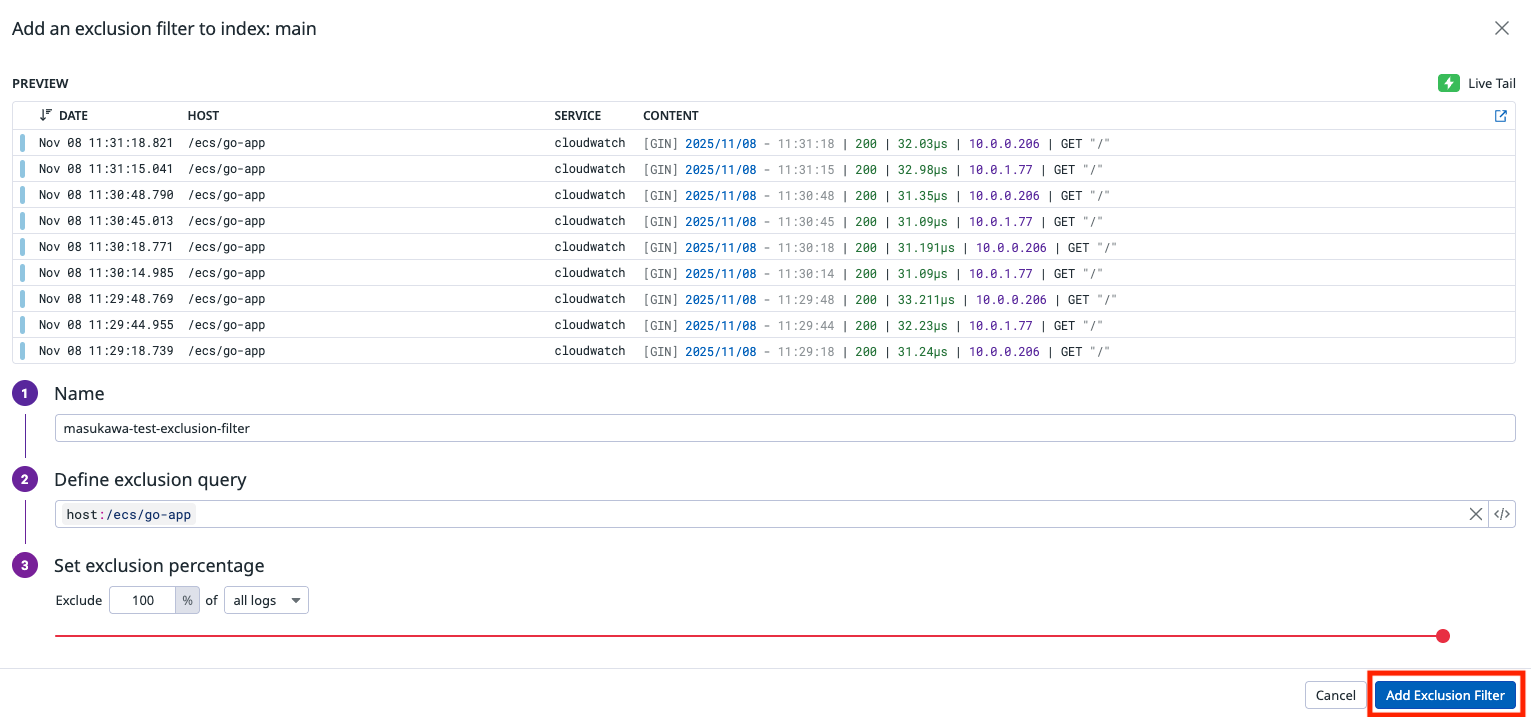1531x717 pixels.
Task: Click the step 3 circle badge
Action: 25,566
